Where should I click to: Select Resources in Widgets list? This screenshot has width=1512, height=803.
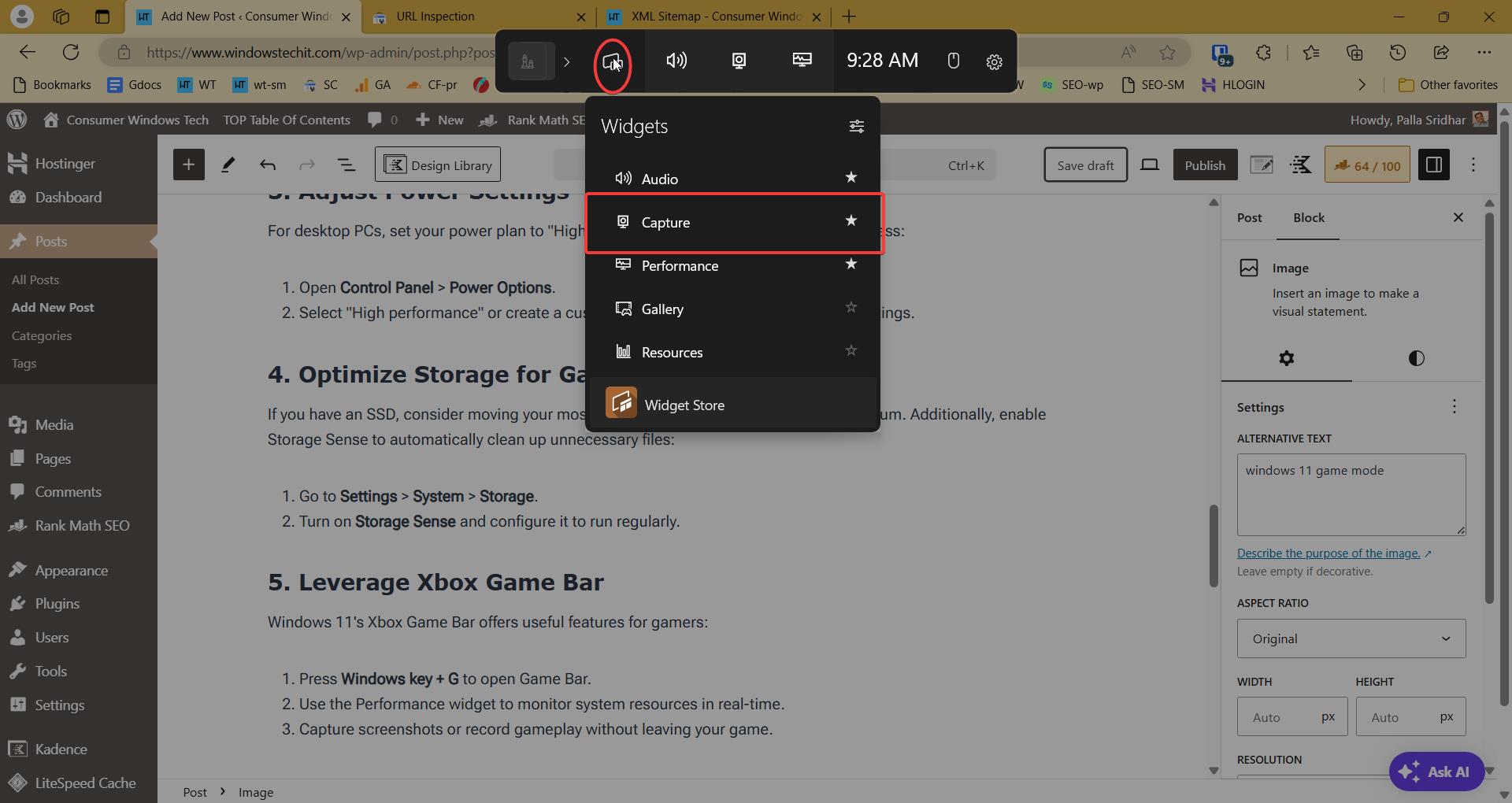[x=732, y=352]
